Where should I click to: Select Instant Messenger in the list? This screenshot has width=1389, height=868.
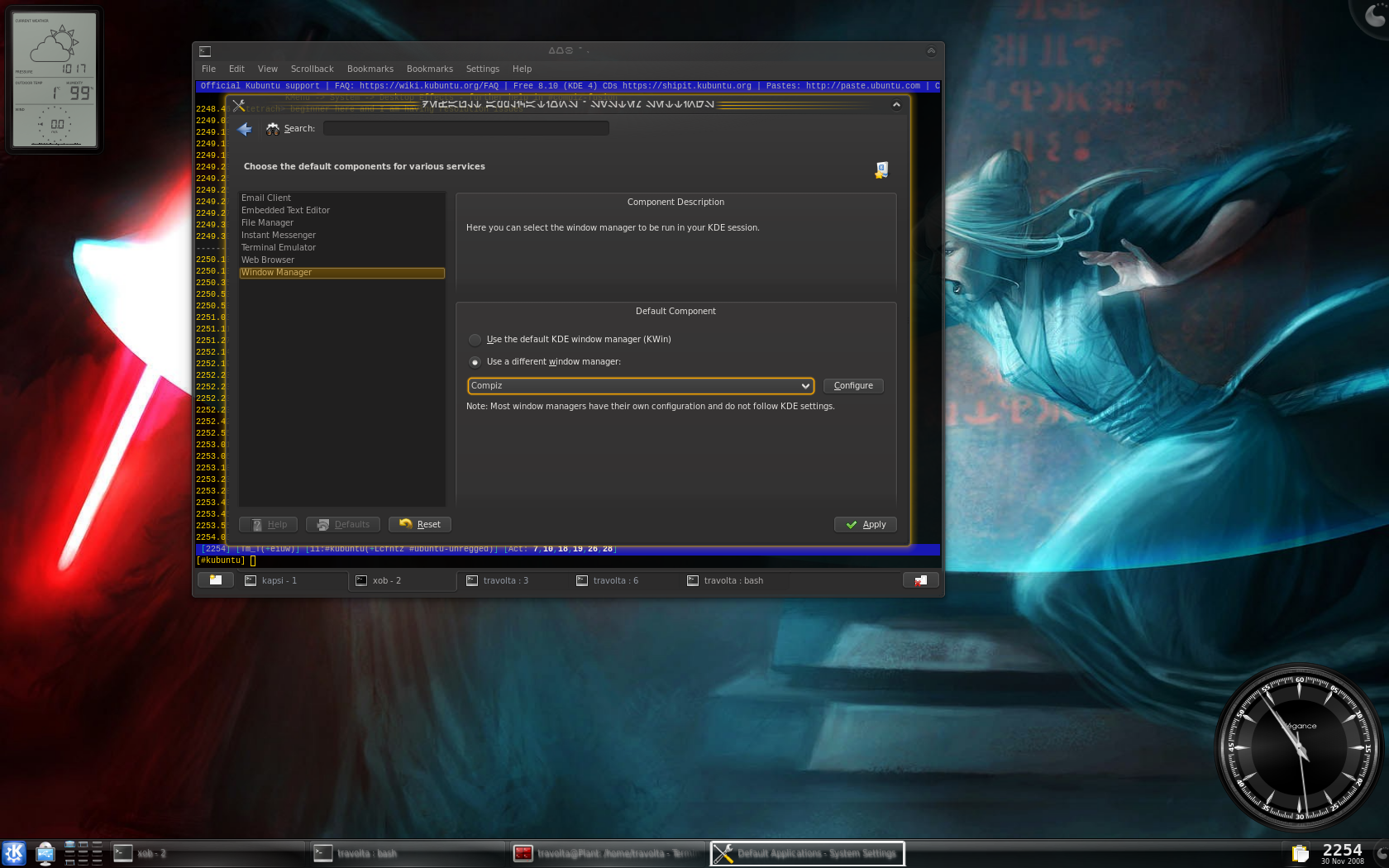click(x=341, y=236)
